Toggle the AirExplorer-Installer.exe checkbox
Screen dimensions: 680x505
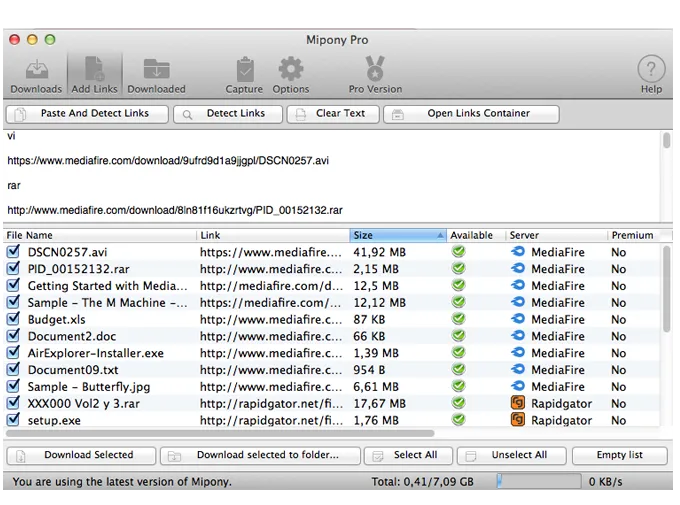pyautogui.click(x=13, y=352)
